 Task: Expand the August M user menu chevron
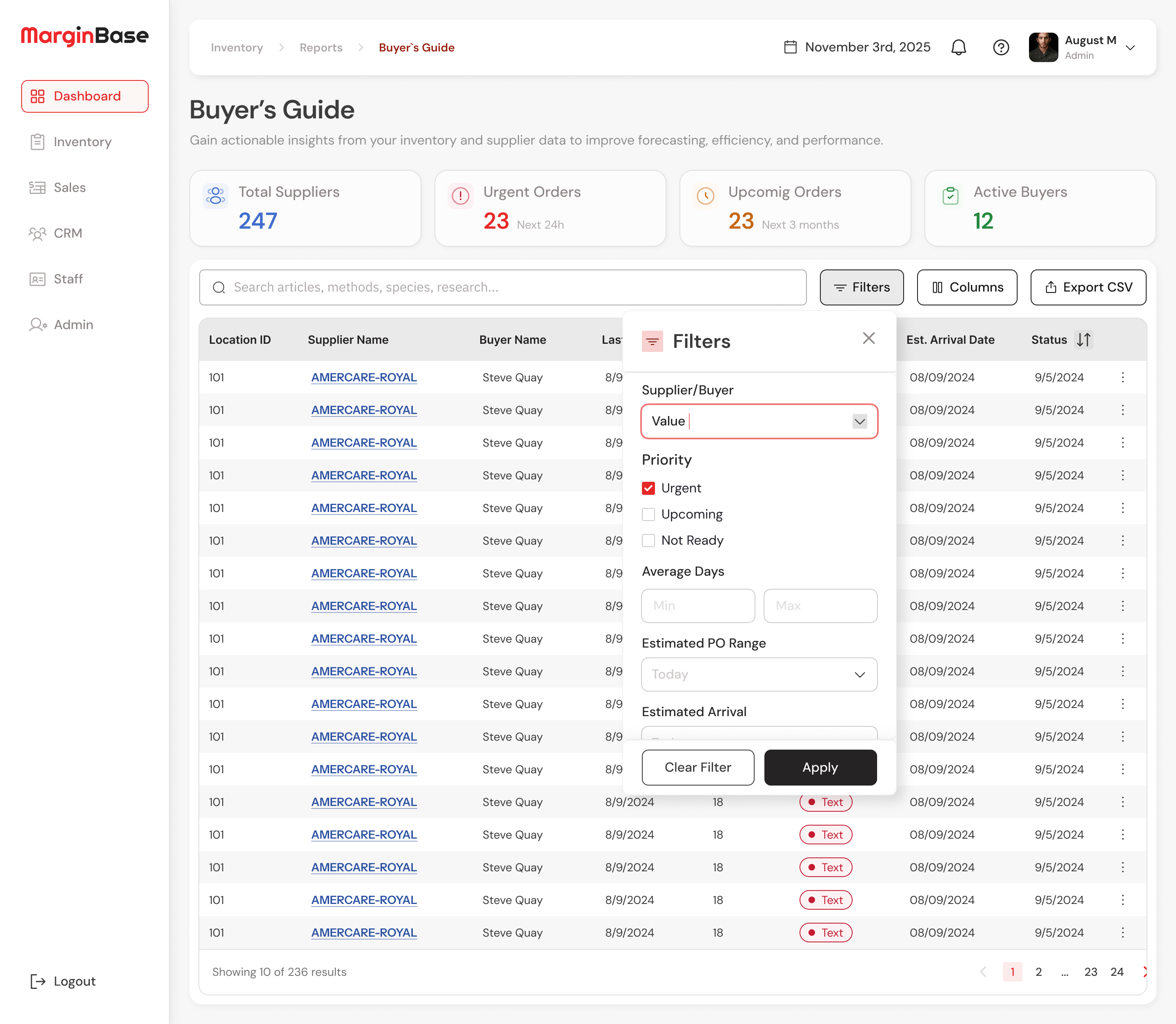pyautogui.click(x=1130, y=47)
